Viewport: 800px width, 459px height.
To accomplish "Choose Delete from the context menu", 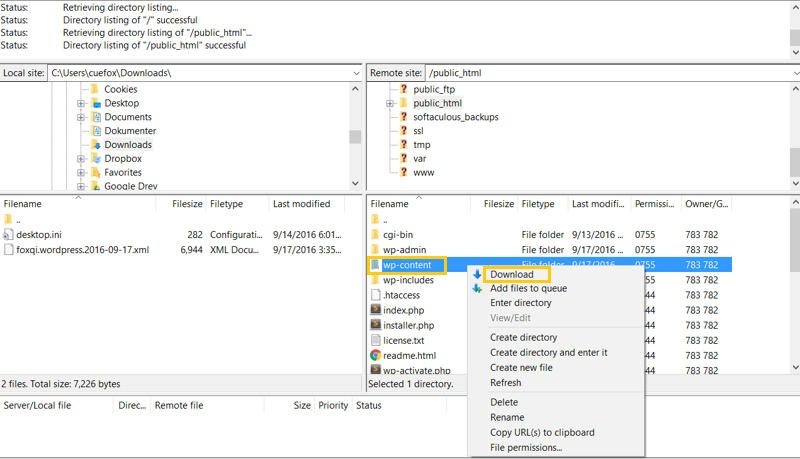I will [x=504, y=402].
